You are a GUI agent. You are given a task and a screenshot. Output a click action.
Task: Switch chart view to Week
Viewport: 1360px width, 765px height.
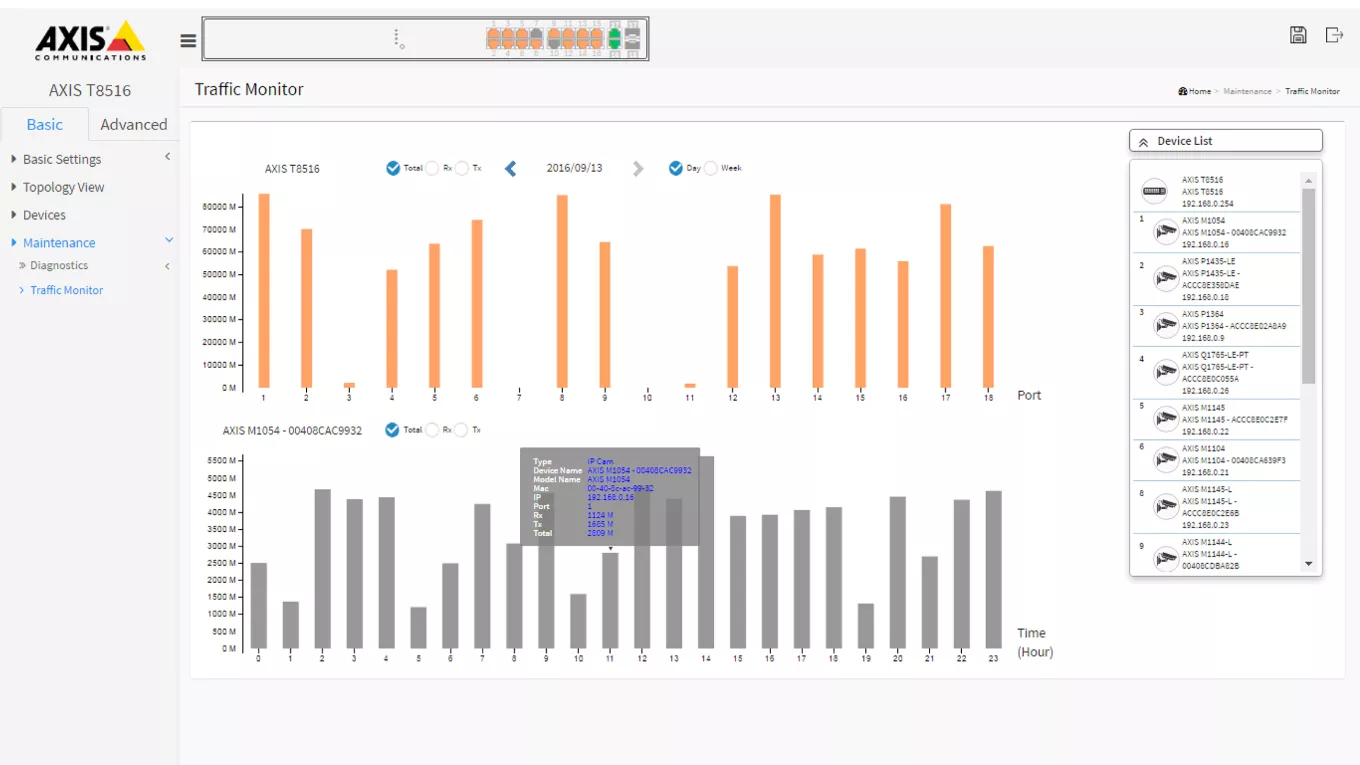[711, 169]
